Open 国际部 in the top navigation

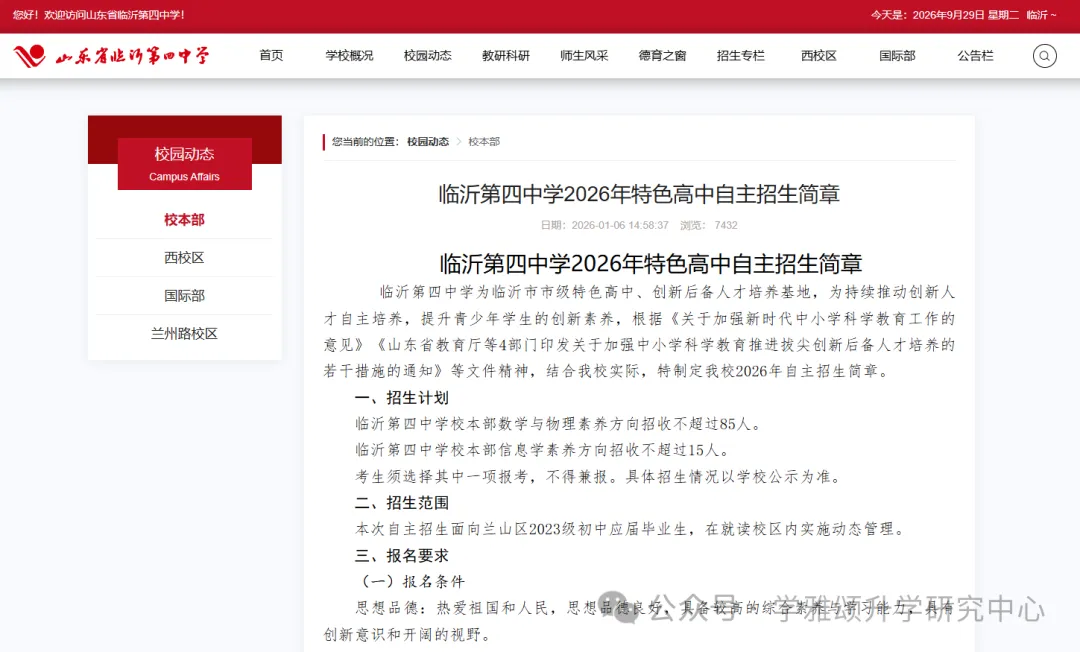[897, 56]
